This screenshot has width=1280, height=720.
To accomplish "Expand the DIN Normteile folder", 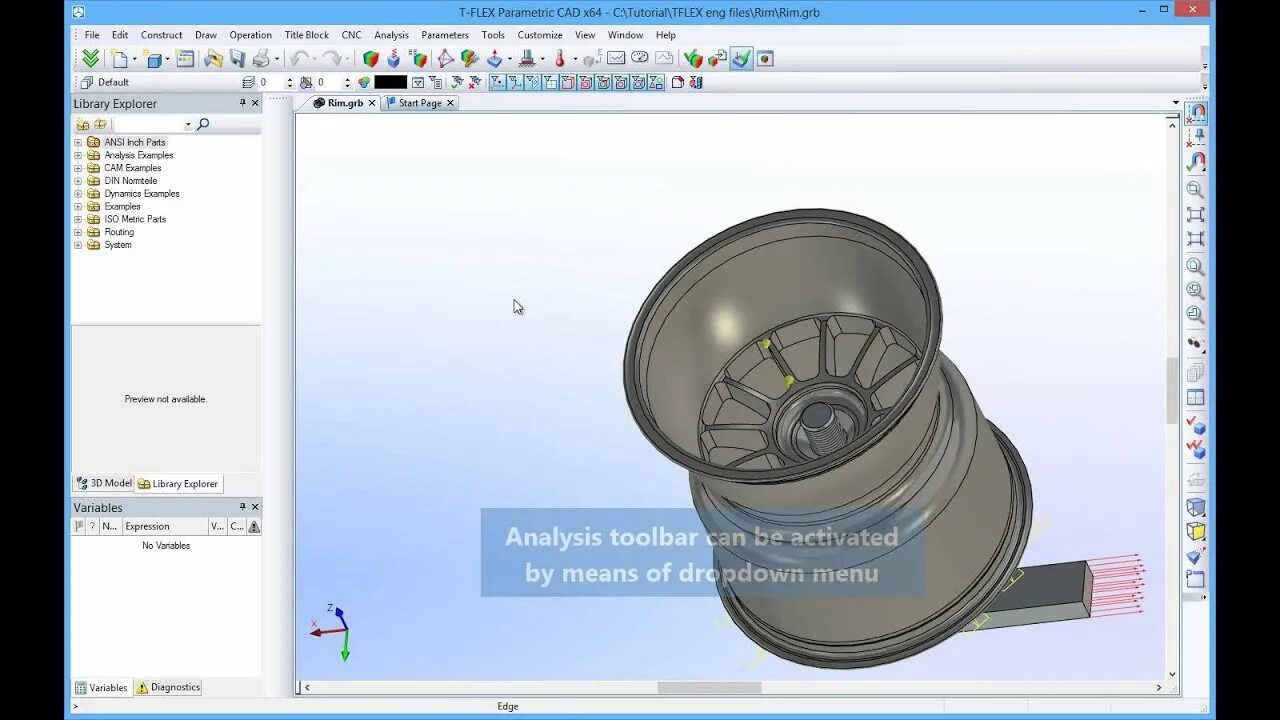I will click(x=78, y=181).
